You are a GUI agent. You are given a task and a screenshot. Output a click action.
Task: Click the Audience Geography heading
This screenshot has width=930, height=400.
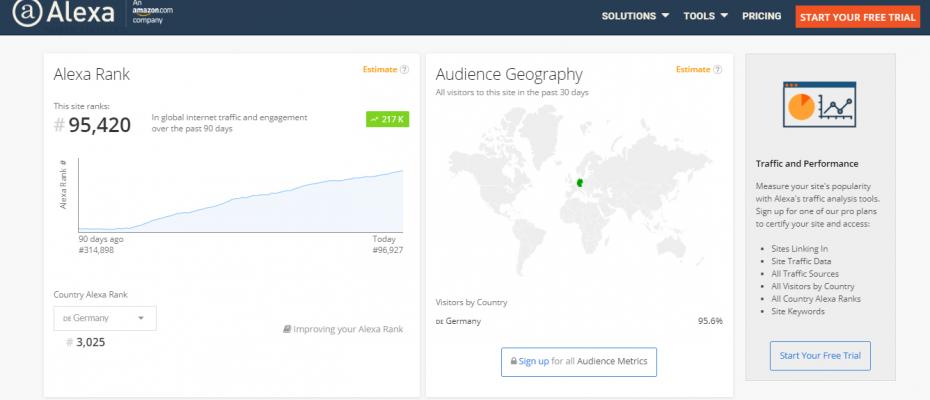click(509, 75)
